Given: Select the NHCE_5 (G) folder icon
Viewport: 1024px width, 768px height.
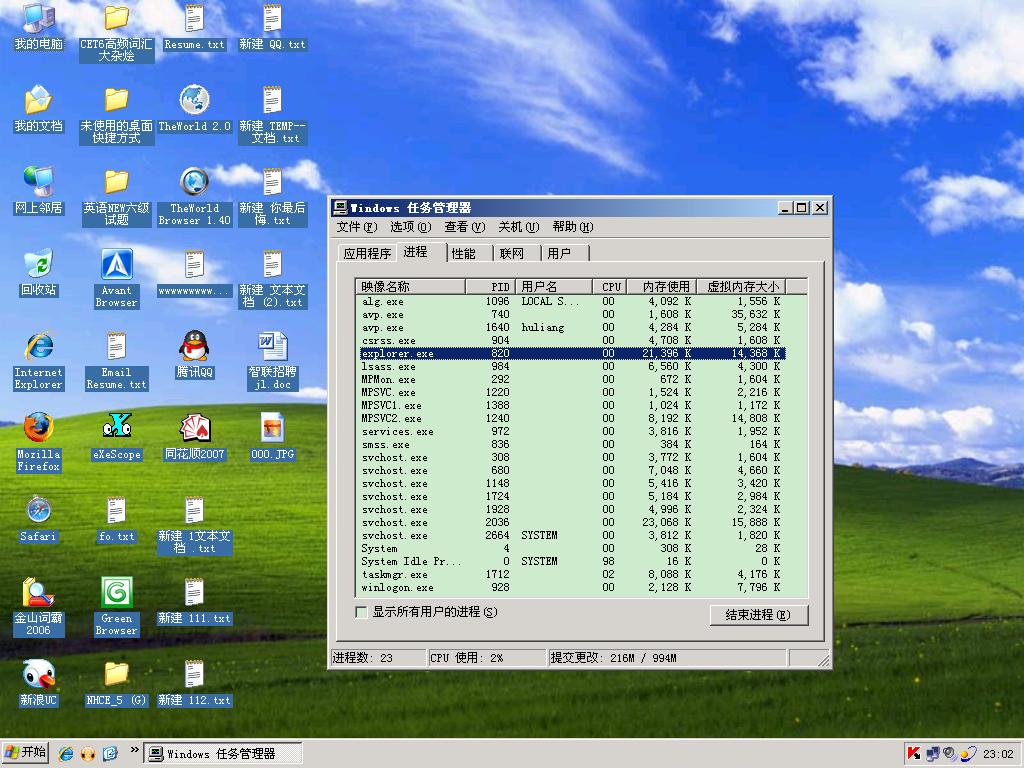Looking at the screenshot, I should (117, 683).
